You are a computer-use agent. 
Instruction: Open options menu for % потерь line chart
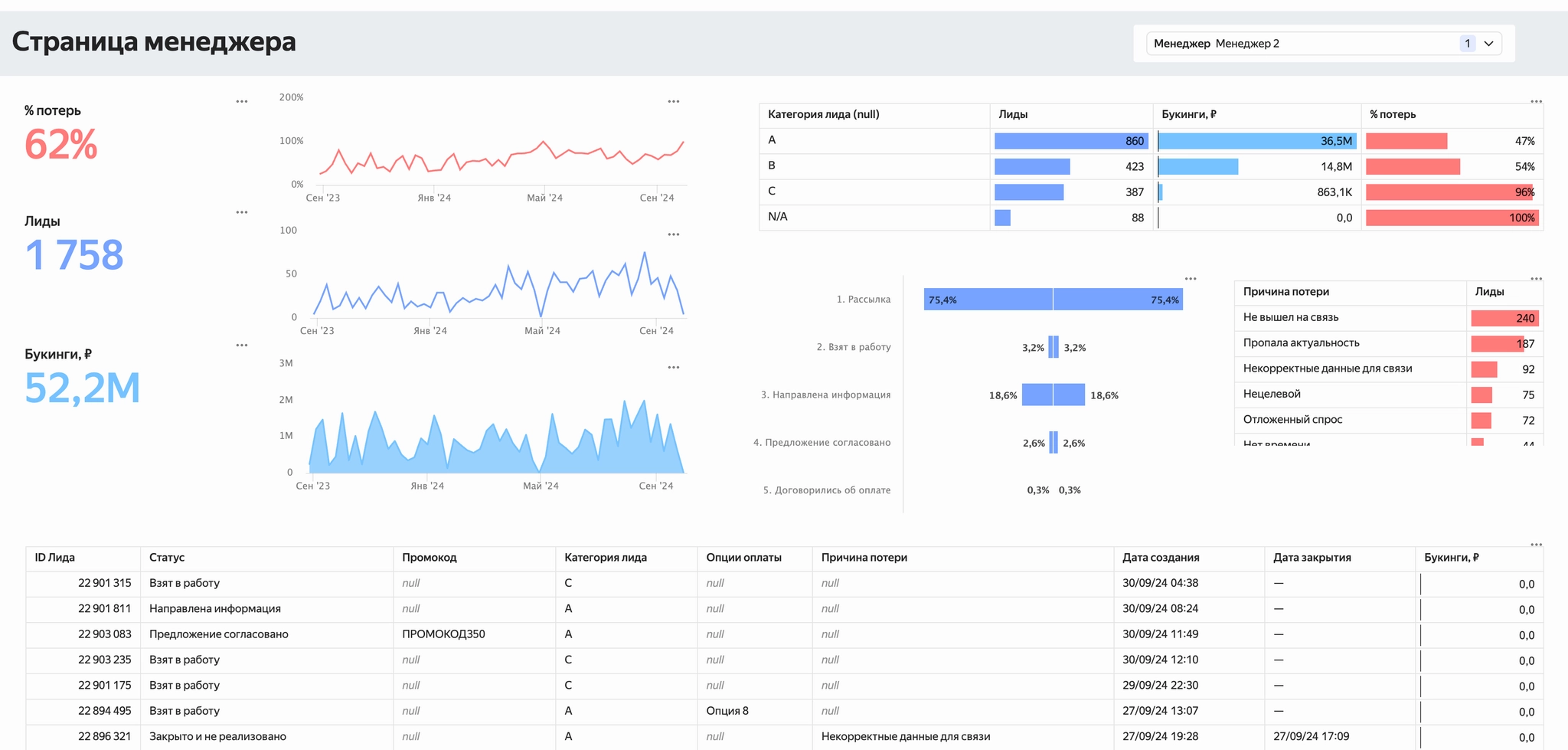click(x=674, y=102)
